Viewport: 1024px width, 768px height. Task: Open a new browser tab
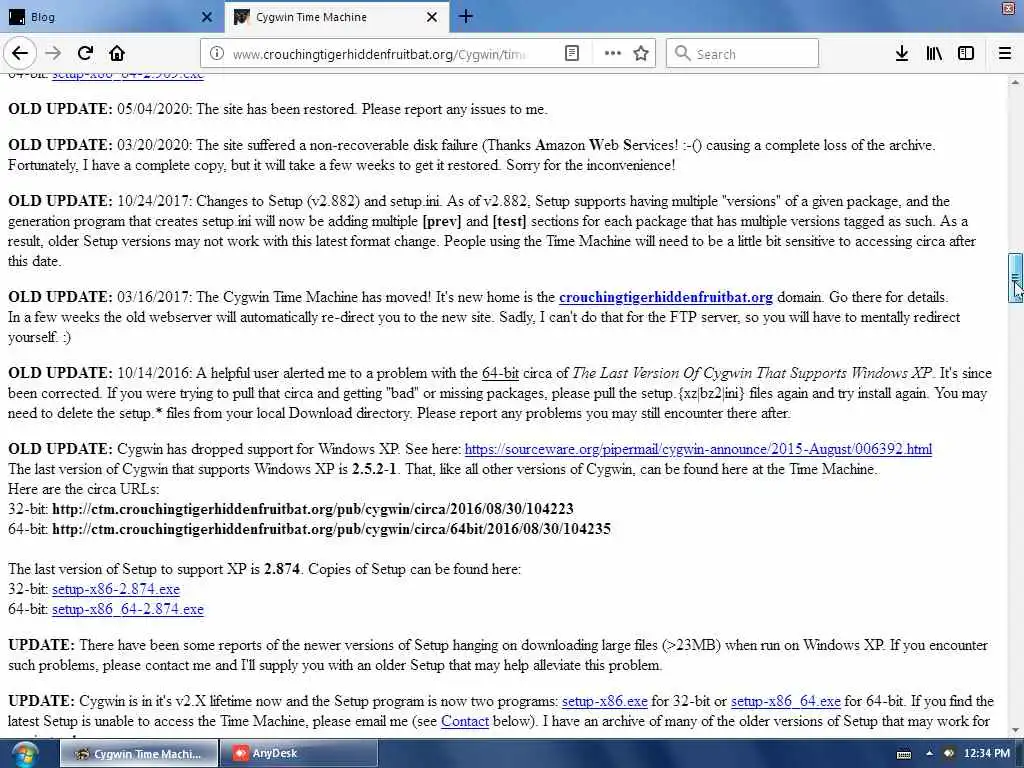click(466, 16)
